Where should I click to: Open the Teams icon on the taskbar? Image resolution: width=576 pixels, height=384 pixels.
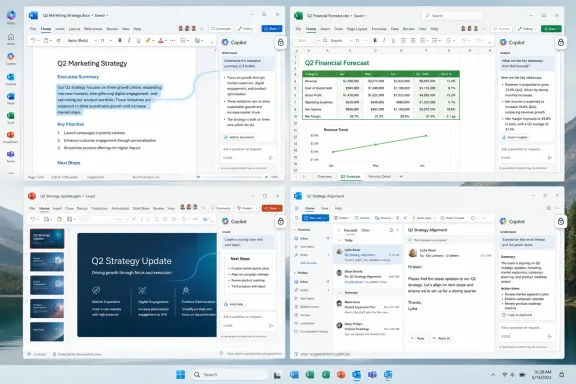pos(372,374)
